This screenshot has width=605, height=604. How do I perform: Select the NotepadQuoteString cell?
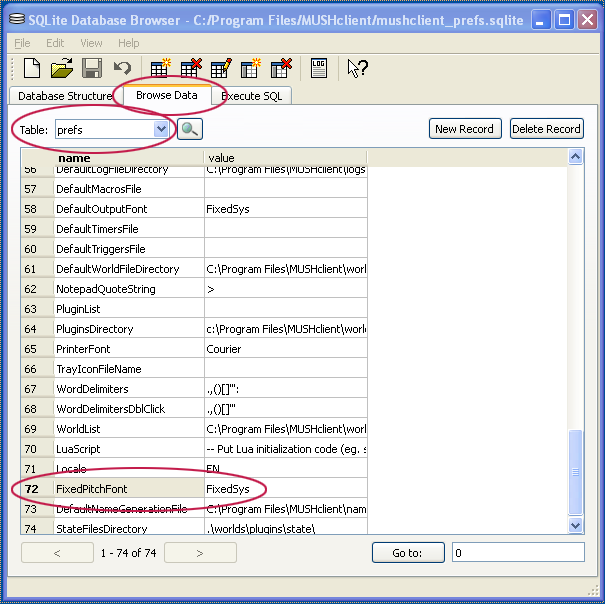129,289
